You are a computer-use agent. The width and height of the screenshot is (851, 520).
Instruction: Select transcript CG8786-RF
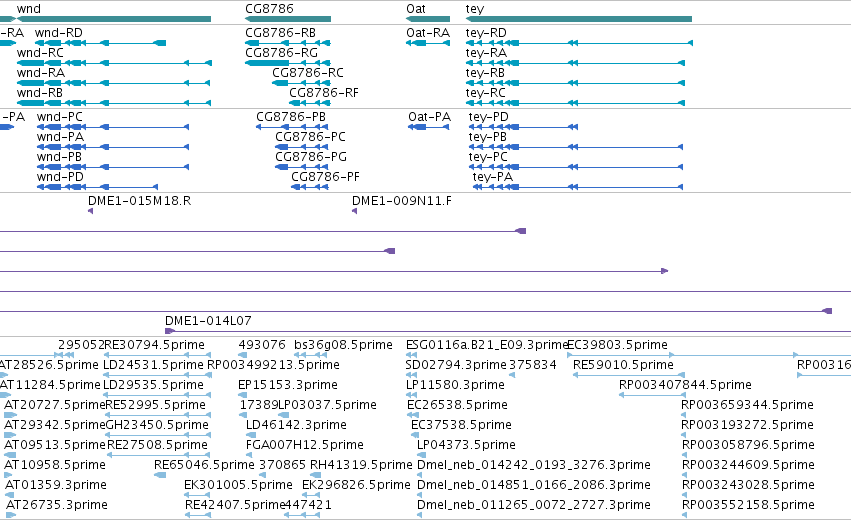coord(324,93)
